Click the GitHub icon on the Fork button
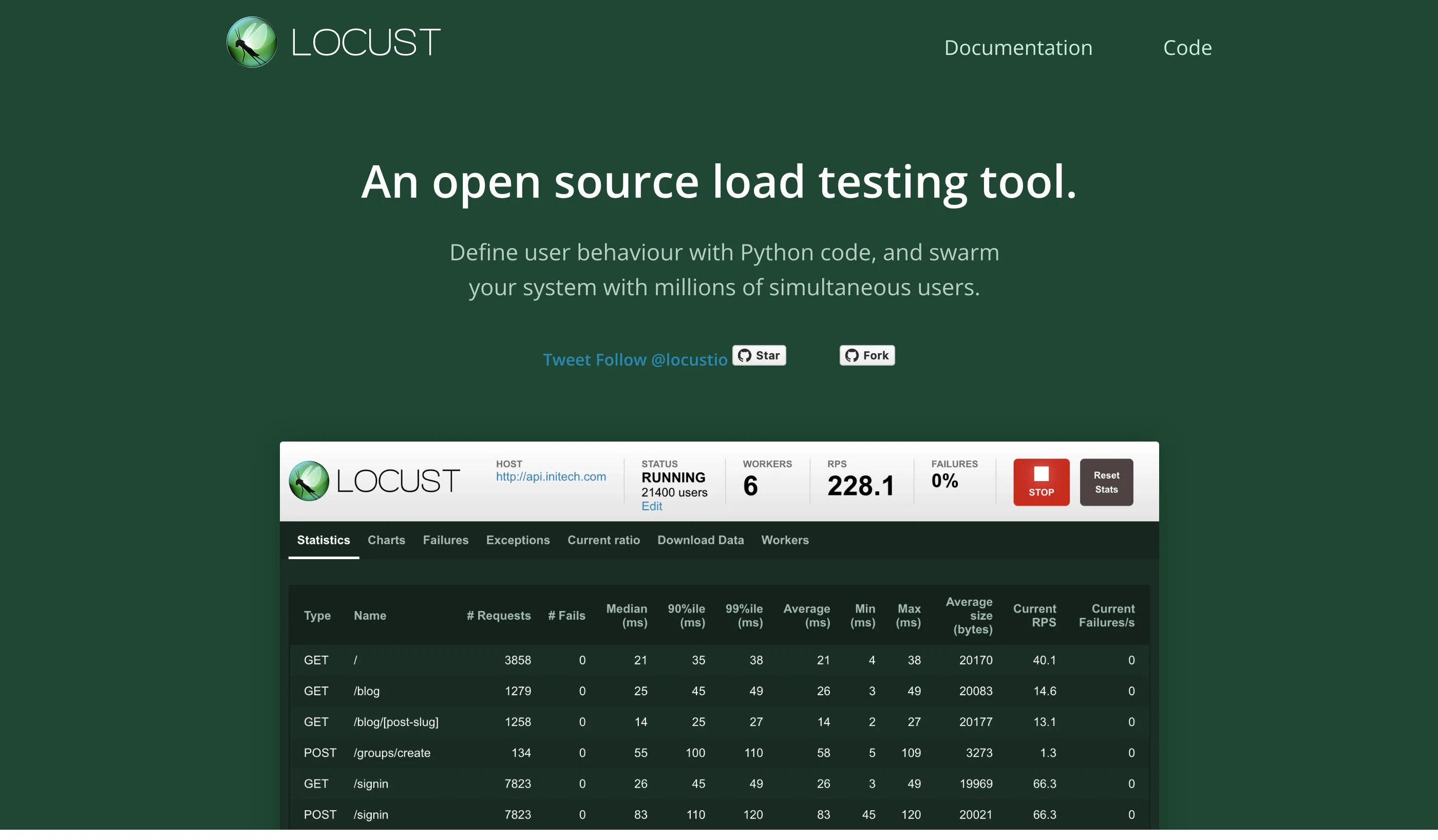The image size is (1438, 840). [853, 355]
